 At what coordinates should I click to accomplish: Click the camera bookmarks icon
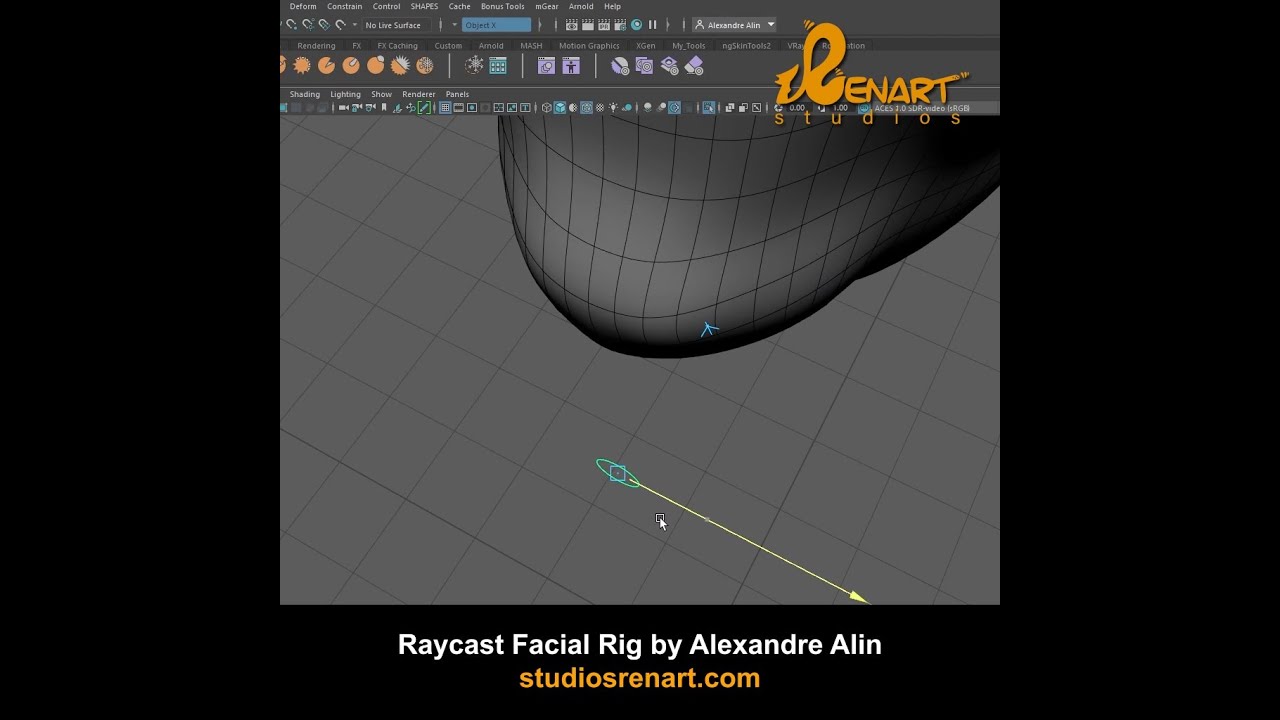(x=384, y=107)
